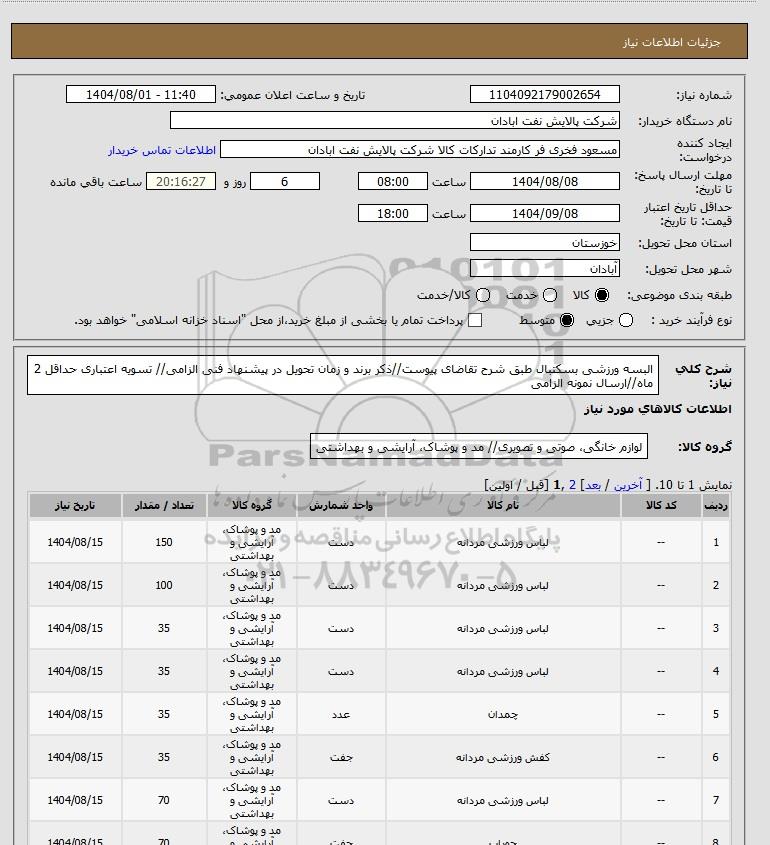Screen dimensions: 770x845
Task: Click the شرکت پالایش نفت ابادان buyer field
Action: point(395,120)
